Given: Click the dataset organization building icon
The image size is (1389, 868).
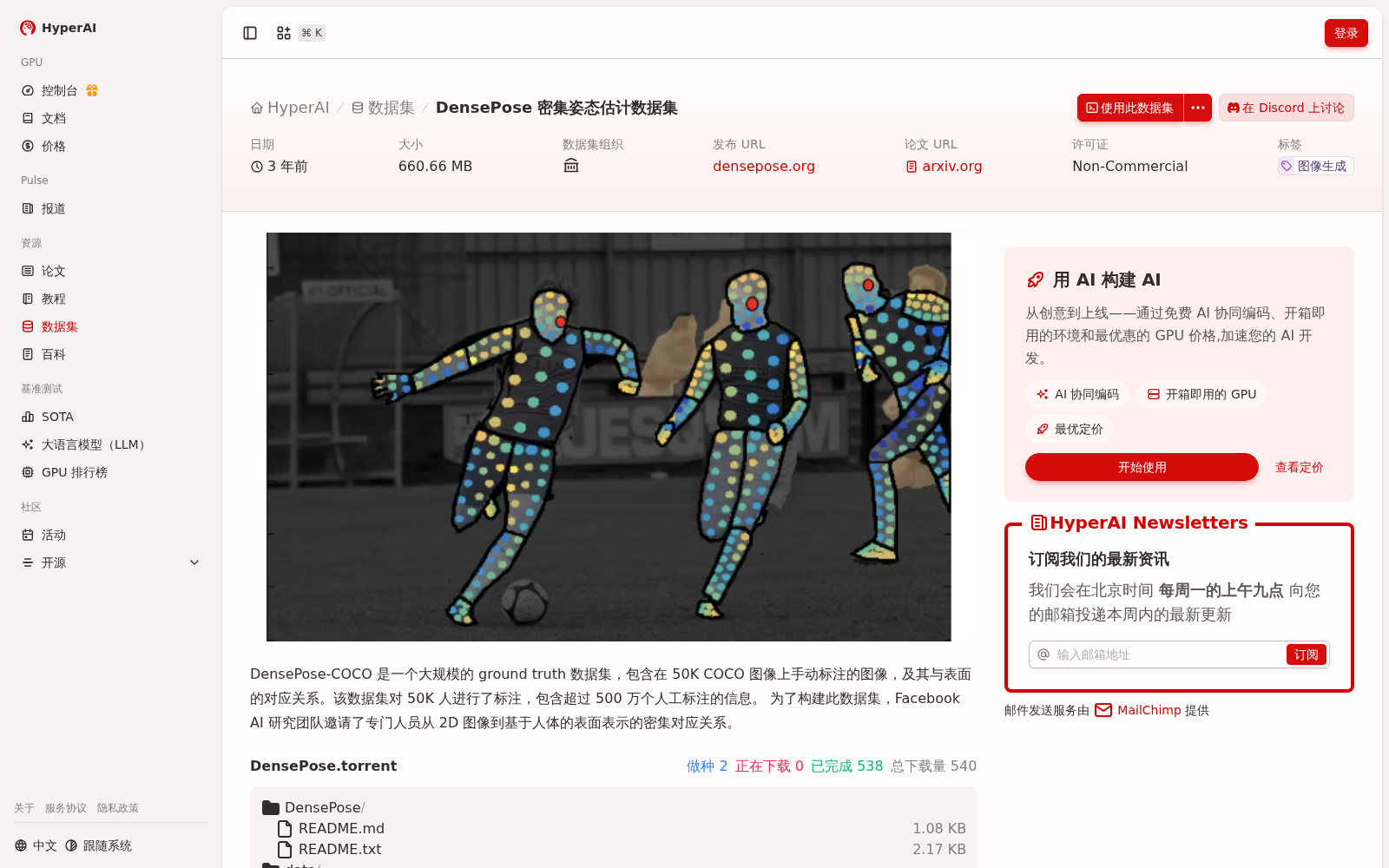Looking at the screenshot, I should click(x=571, y=166).
